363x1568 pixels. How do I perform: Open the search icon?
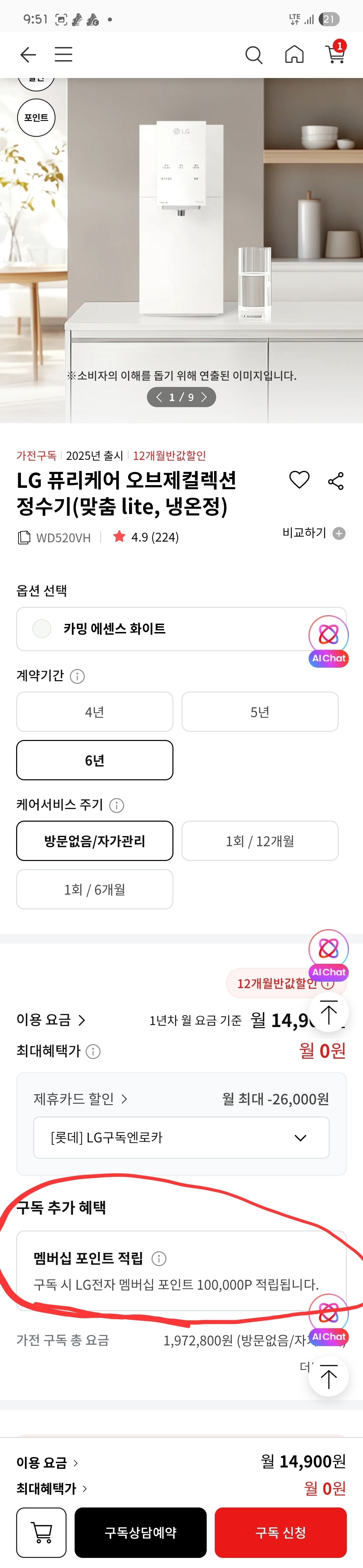pos(254,55)
